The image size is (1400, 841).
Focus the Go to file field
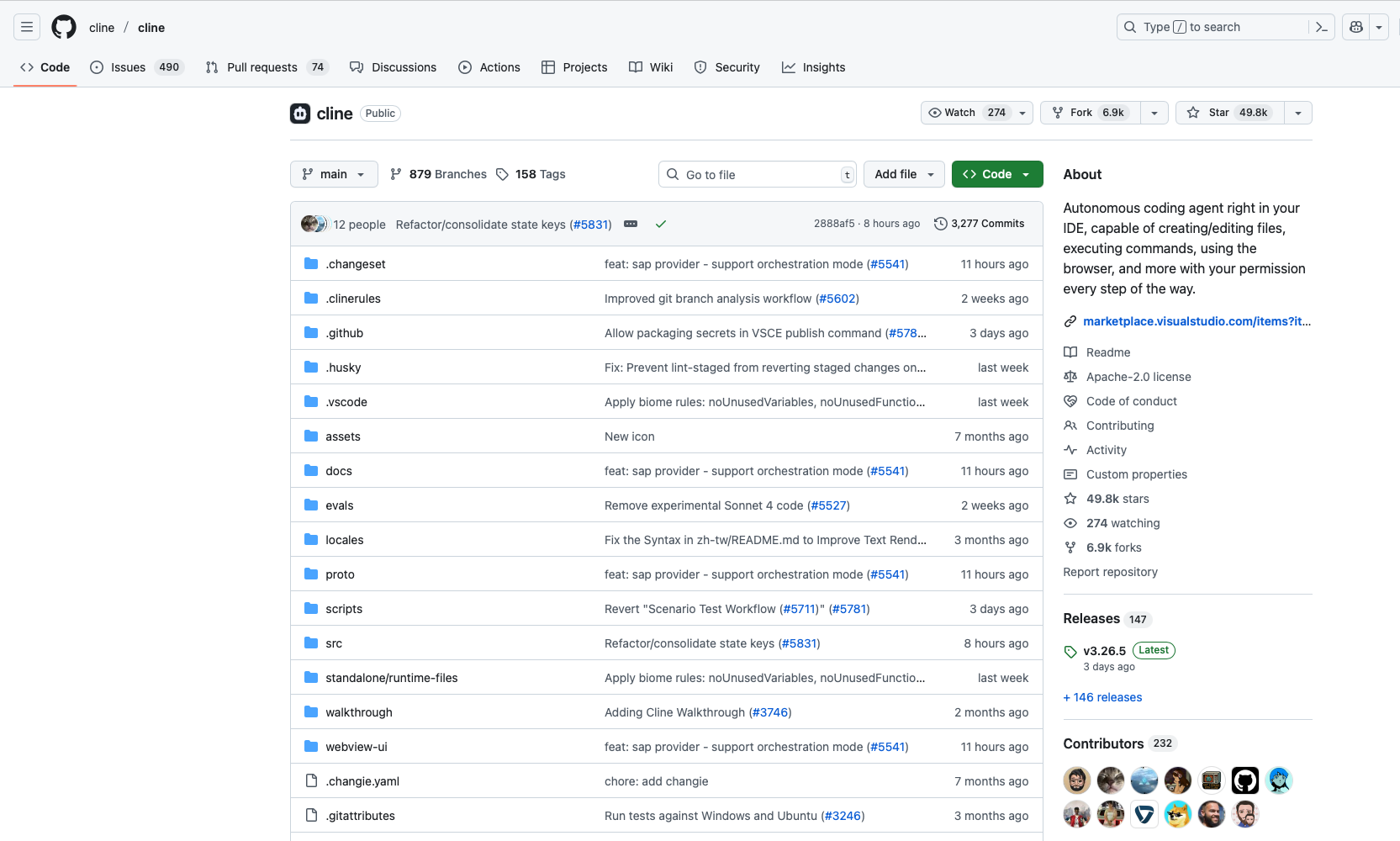click(757, 174)
